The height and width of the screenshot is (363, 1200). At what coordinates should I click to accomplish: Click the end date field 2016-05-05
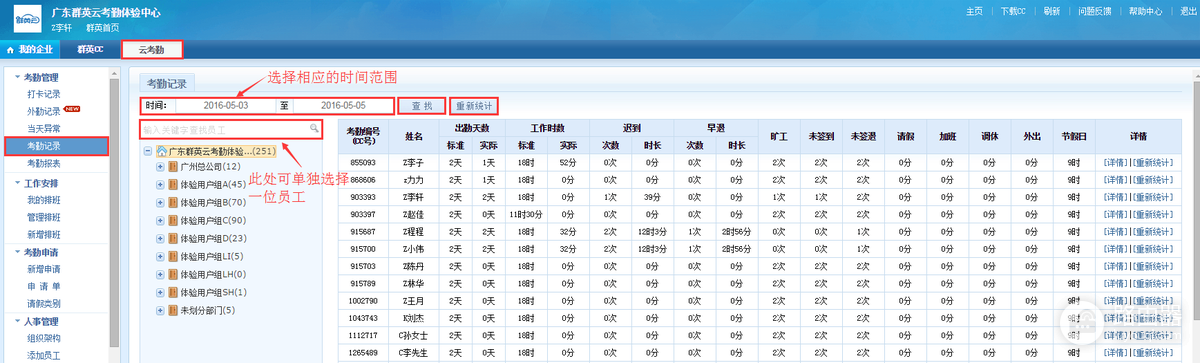[x=343, y=105]
